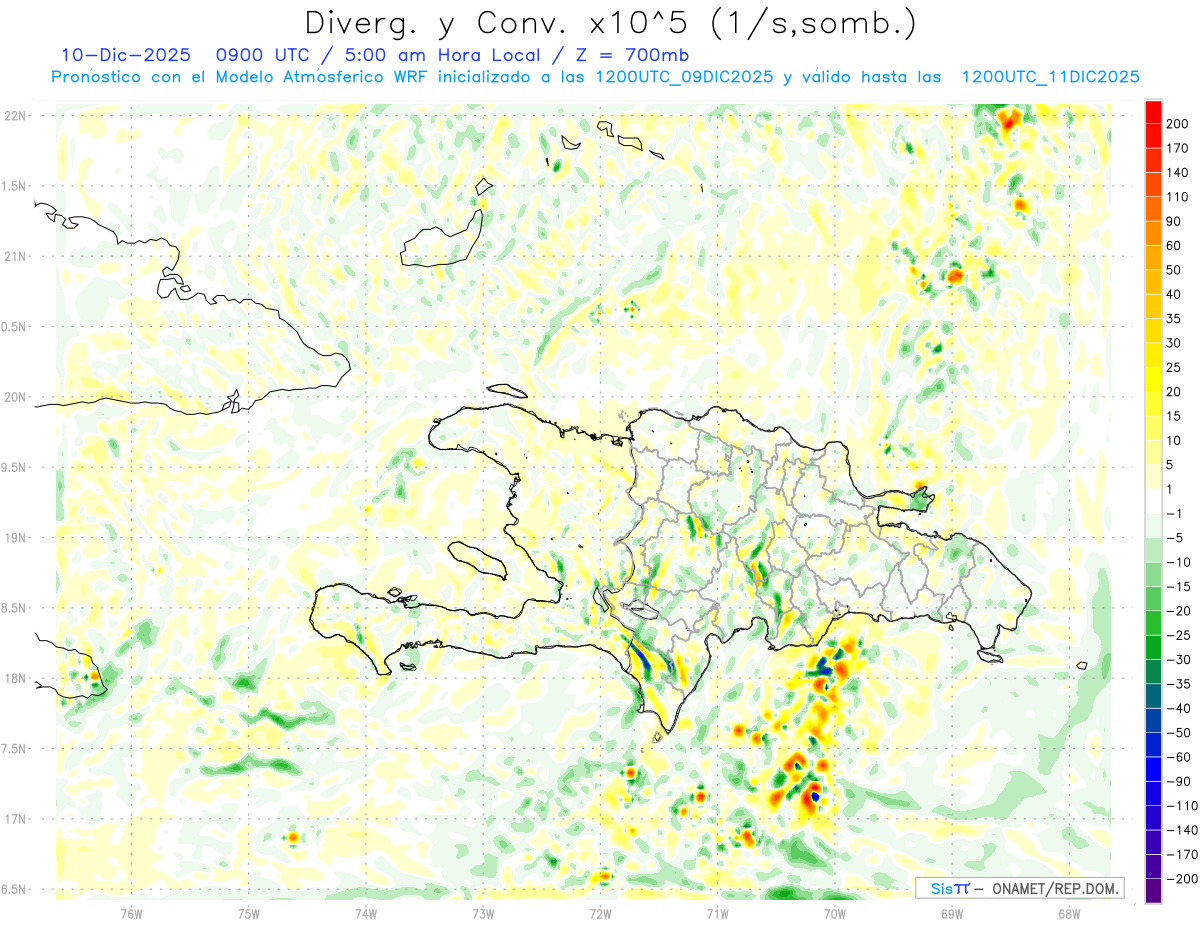The width and height of the screenshot is (1200, 927).
Task: Click the 19N latitude label
Action: (14, 538)
